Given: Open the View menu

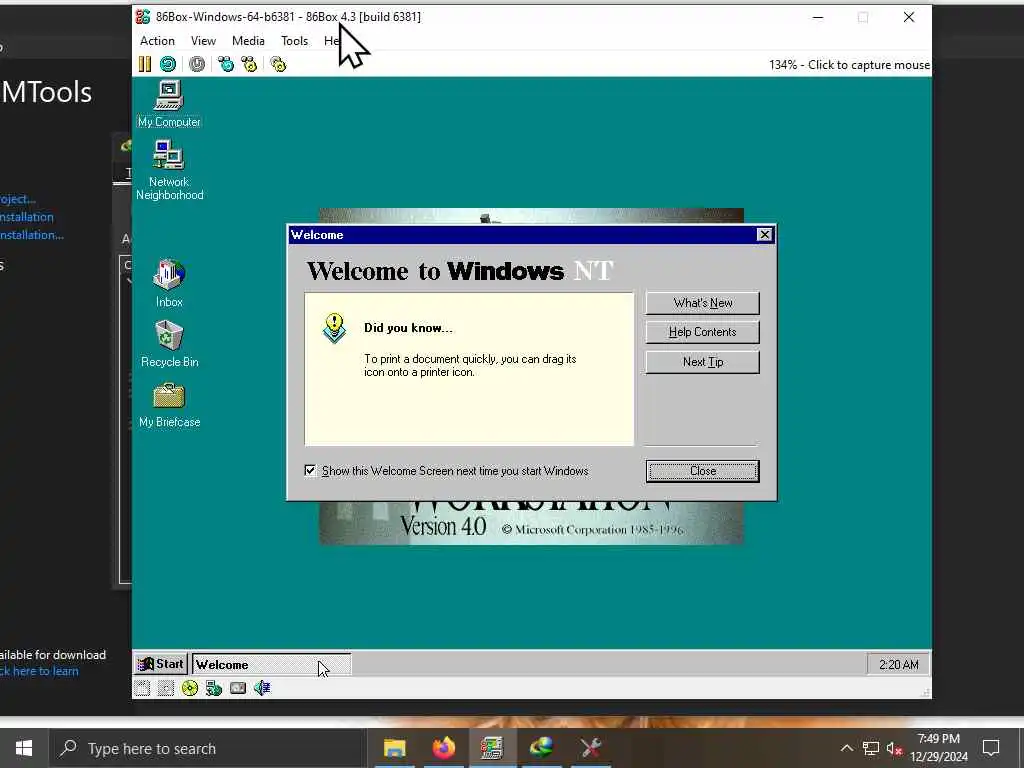Looking at the screenshot, I should pyautogui.click(x=203, y=40).
